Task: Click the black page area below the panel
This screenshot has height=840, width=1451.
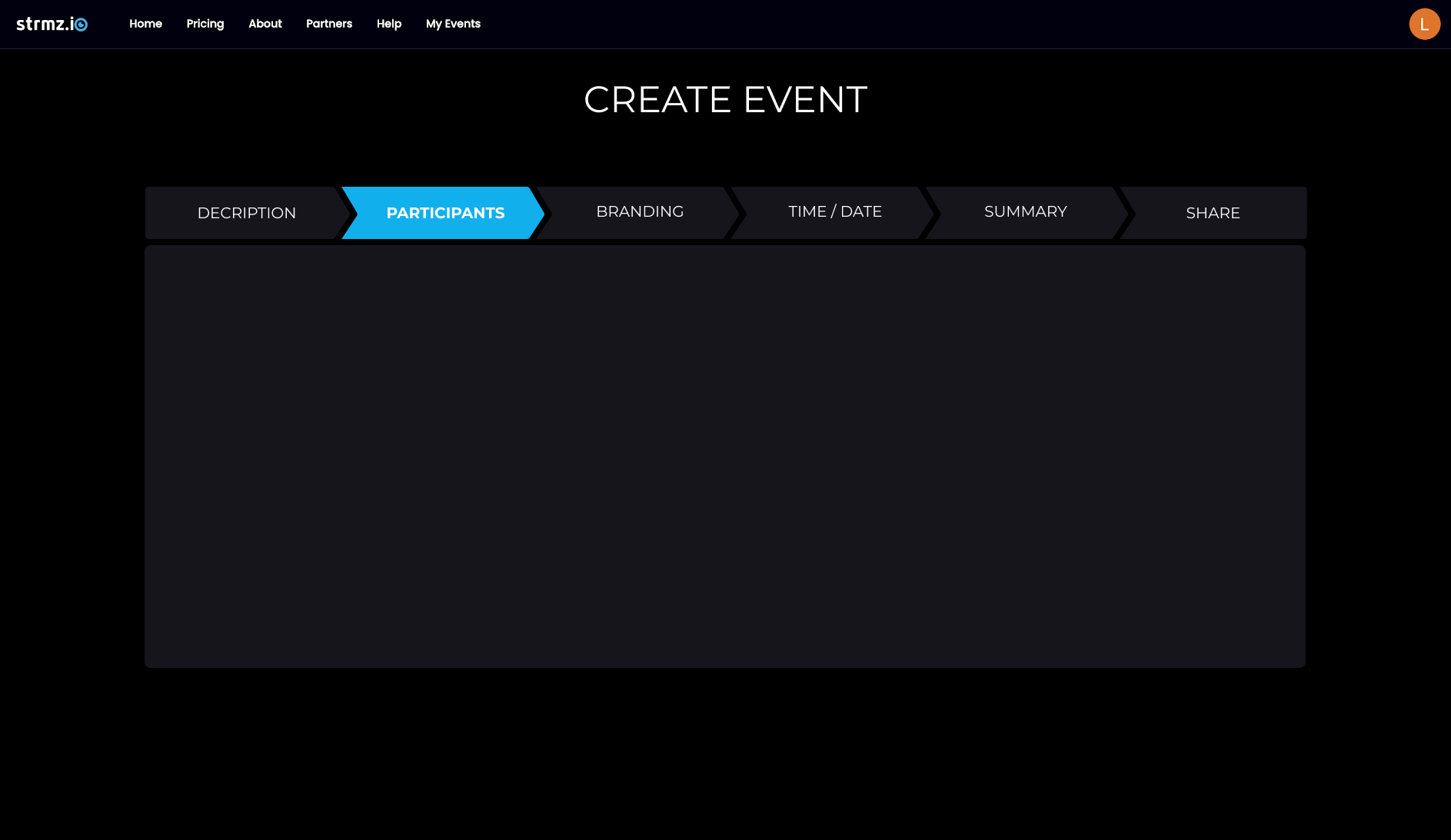Action: click(x=725, y=753)
